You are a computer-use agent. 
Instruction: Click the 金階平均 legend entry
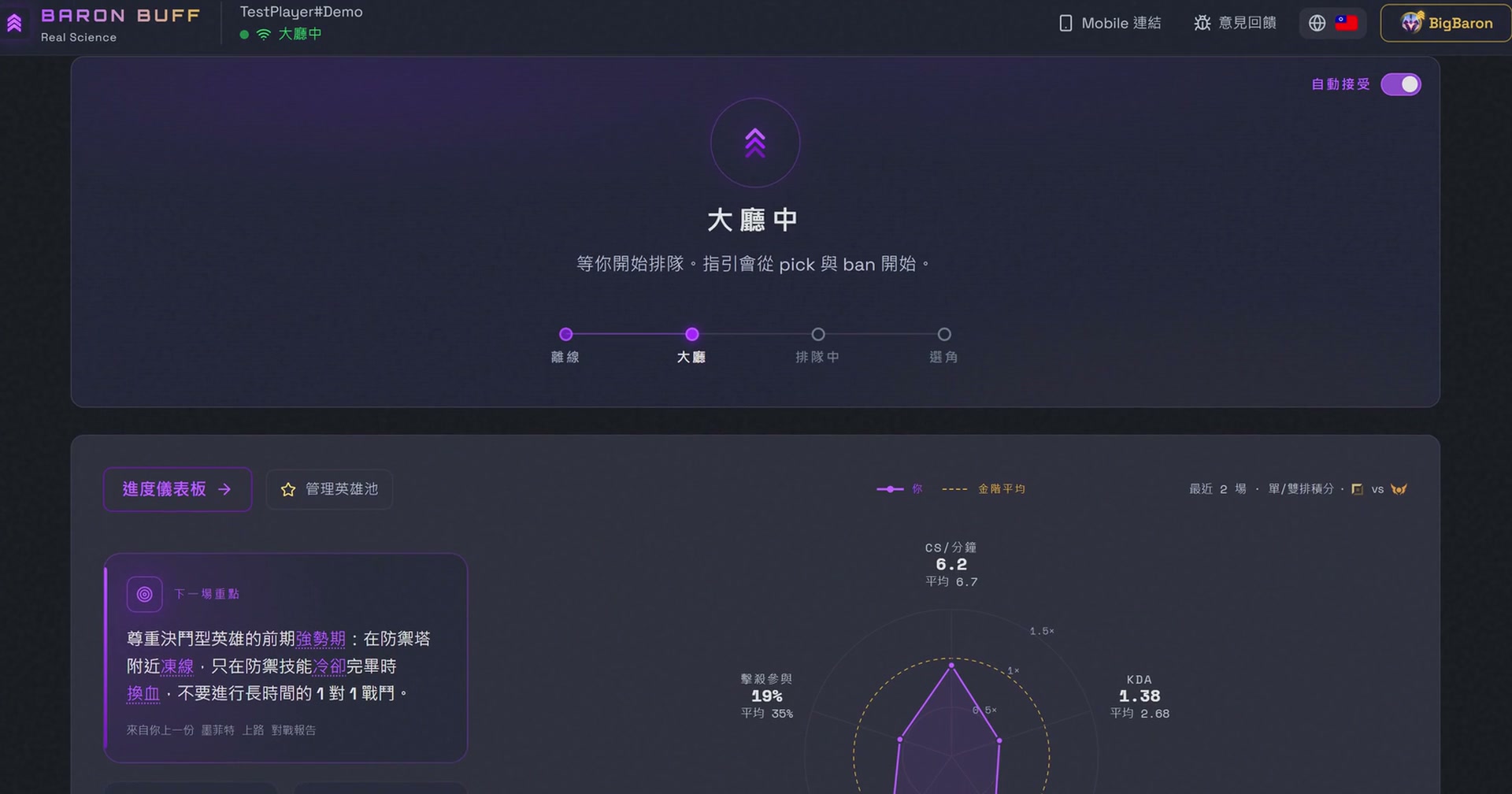[x=984, y=489]
